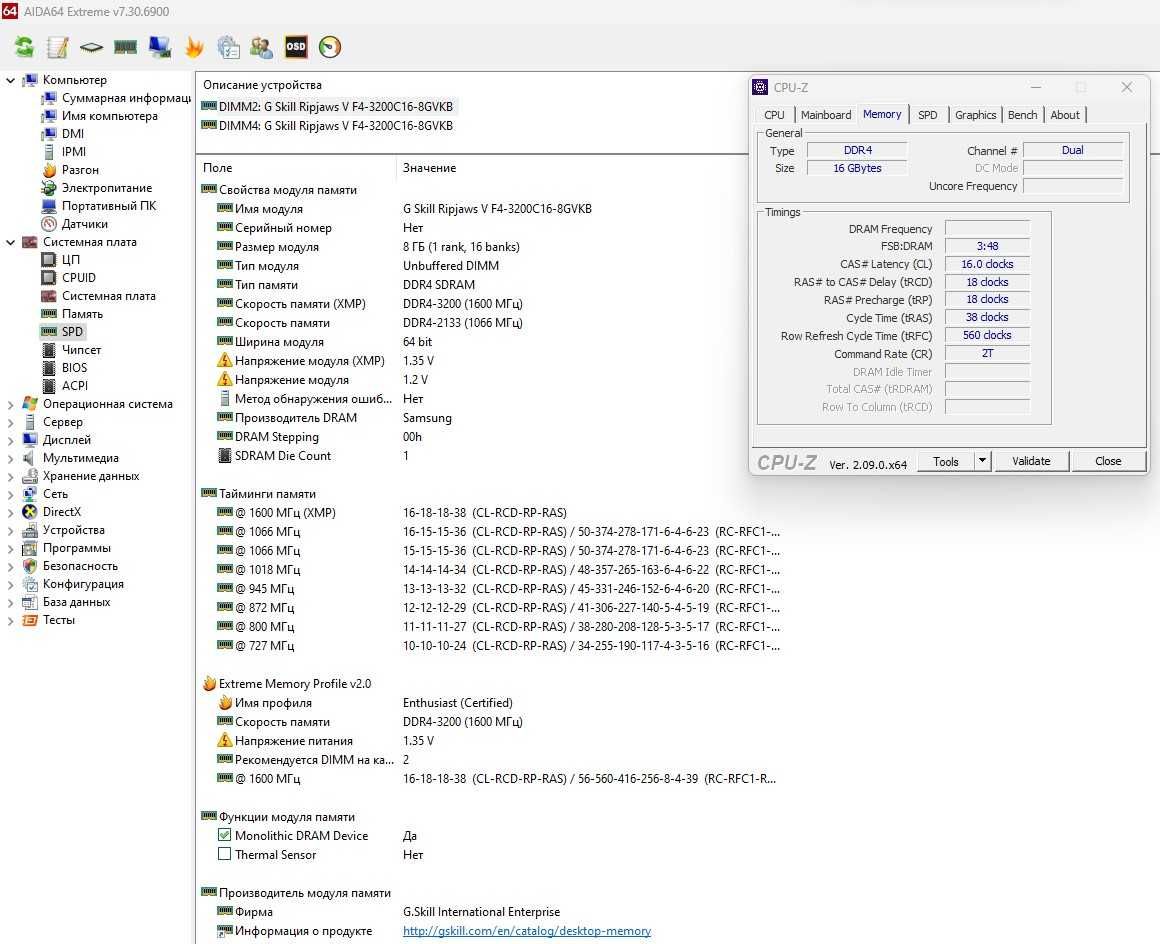
Task: Expand the Операционная система node
Action: (10, 404)
